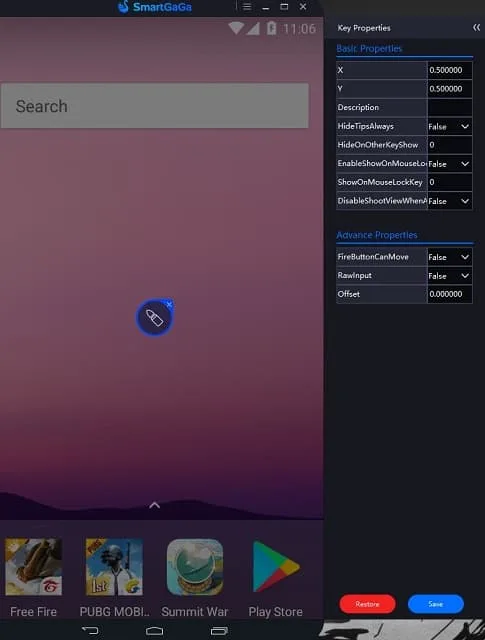Tap the Android back navigation icon
485x640 pixels.
coord(90,631)
